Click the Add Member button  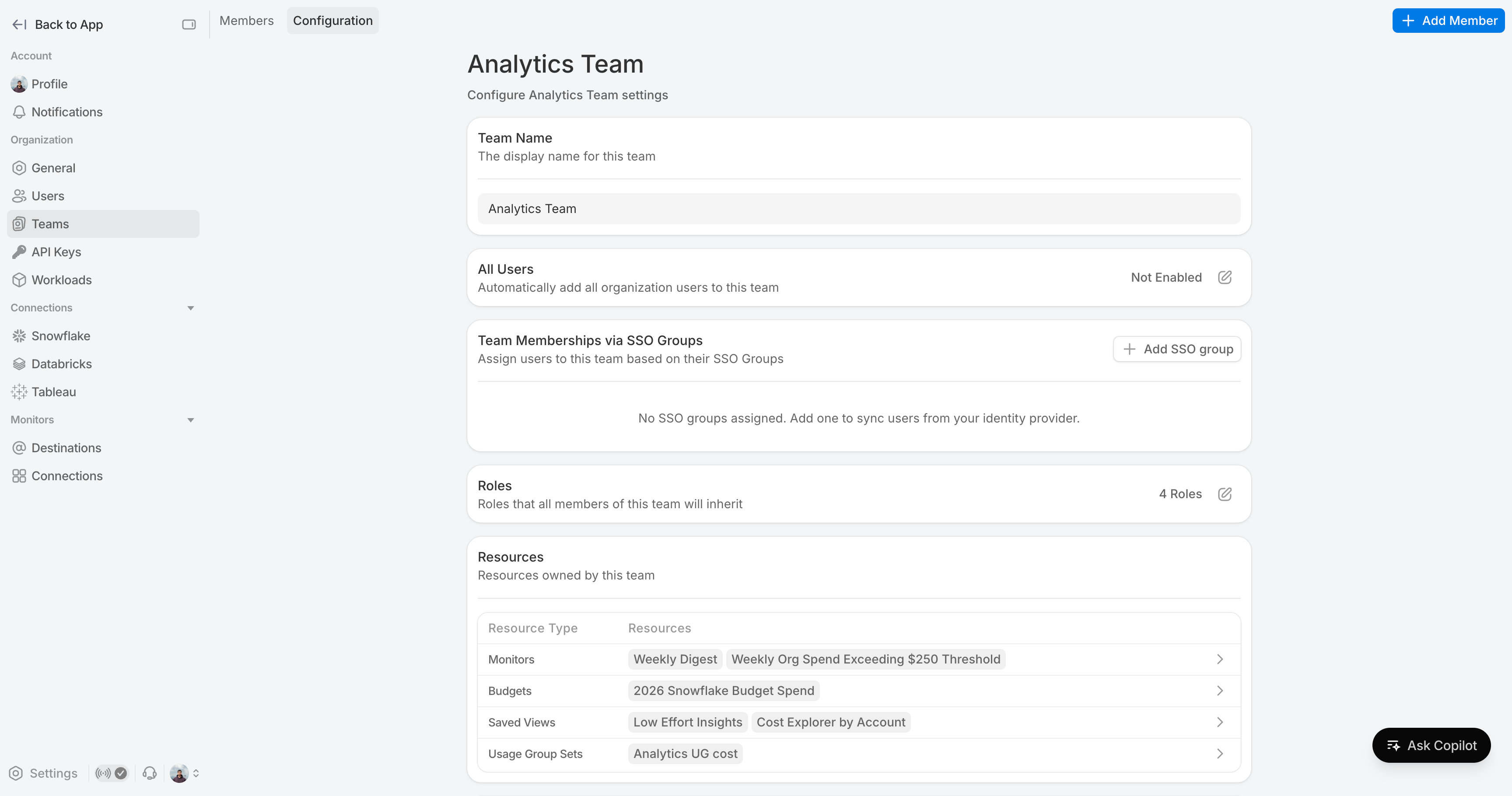(1448, 21)
